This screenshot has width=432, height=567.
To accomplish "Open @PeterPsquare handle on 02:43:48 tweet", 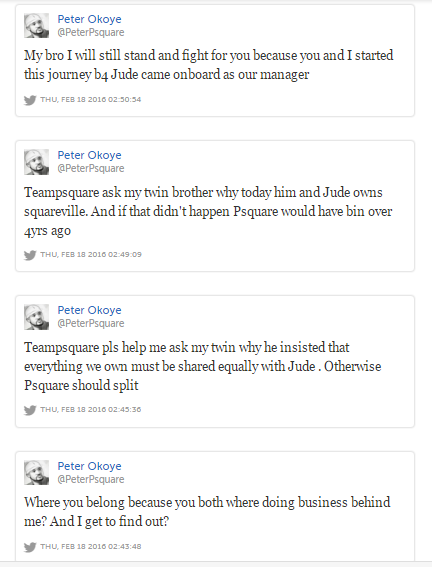I will pos(91,479).
